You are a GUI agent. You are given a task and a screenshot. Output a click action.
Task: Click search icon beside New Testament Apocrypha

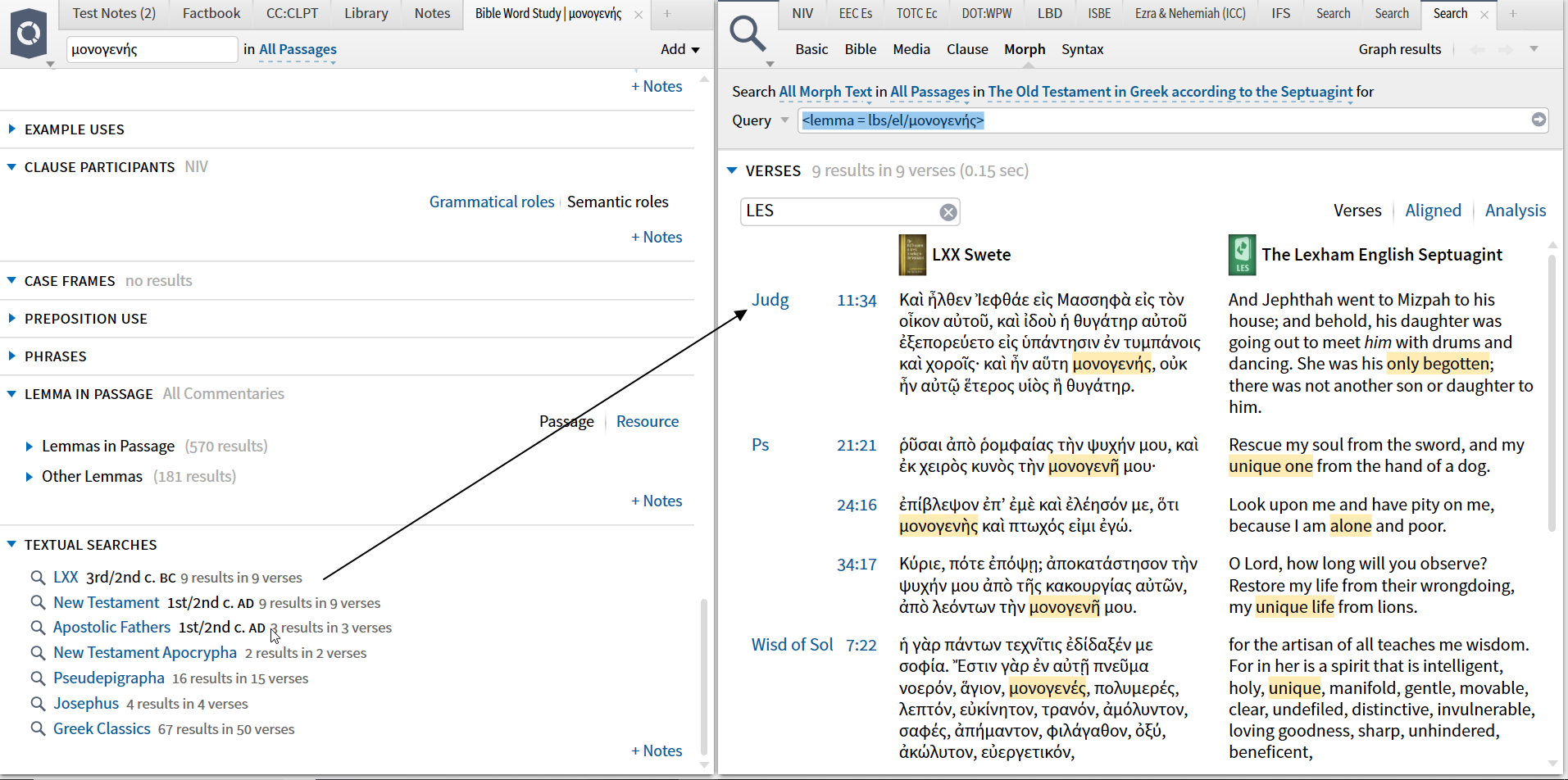point(38,653)
